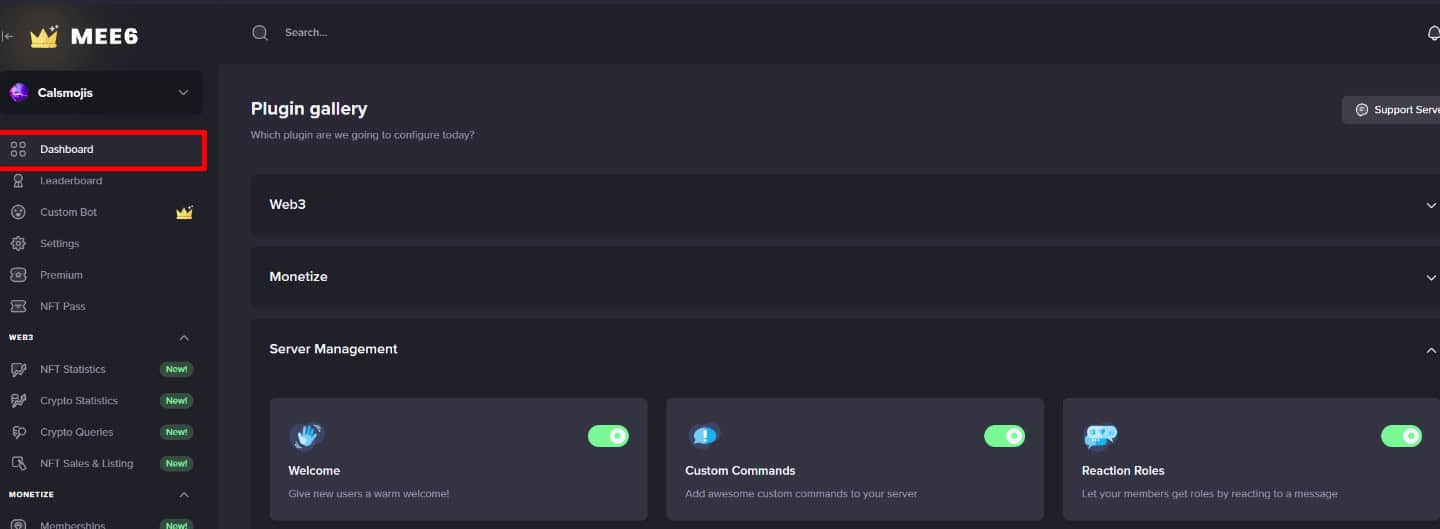Click the Leaderboard medal icon
Image resolution: width=1440 pixels, height=529 pixels.
pos(18,181)
